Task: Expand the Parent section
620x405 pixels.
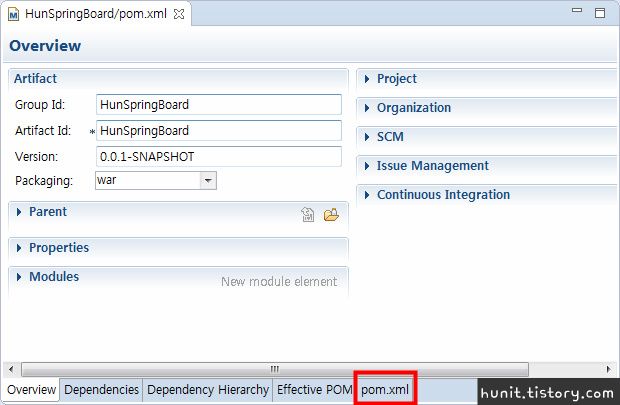Action: tap(19, 212)
